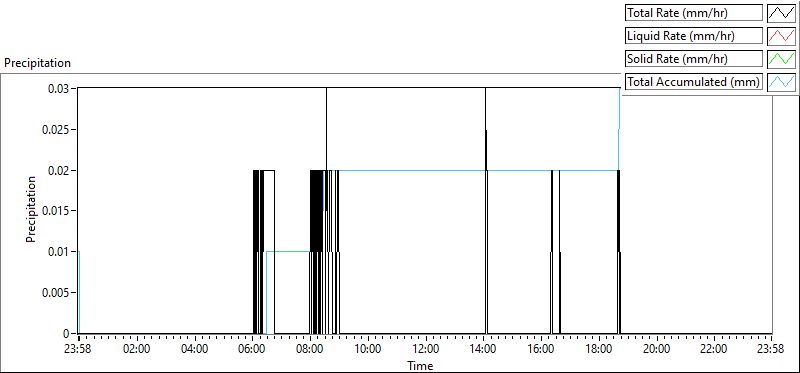Click the leftmost 23:58 time label
The width and height of the screenshot is (800, 373).
(79, 350)
